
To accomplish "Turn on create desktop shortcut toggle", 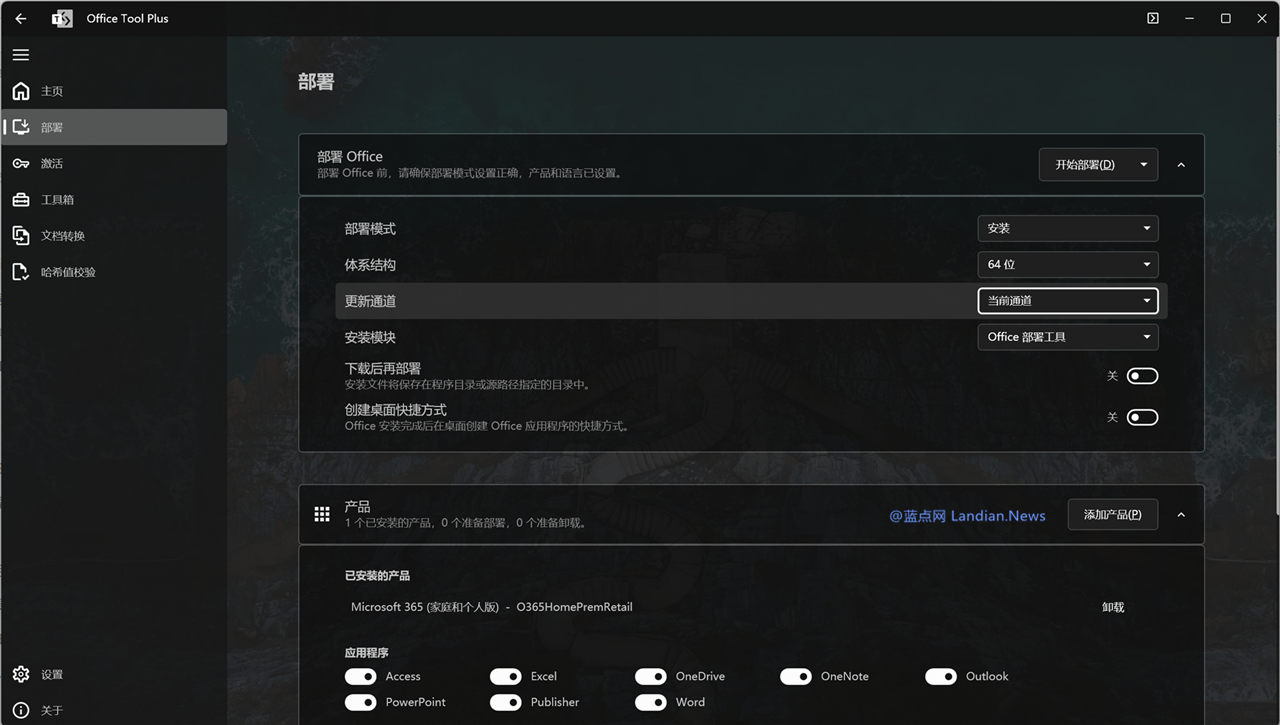I will 1142,417.
